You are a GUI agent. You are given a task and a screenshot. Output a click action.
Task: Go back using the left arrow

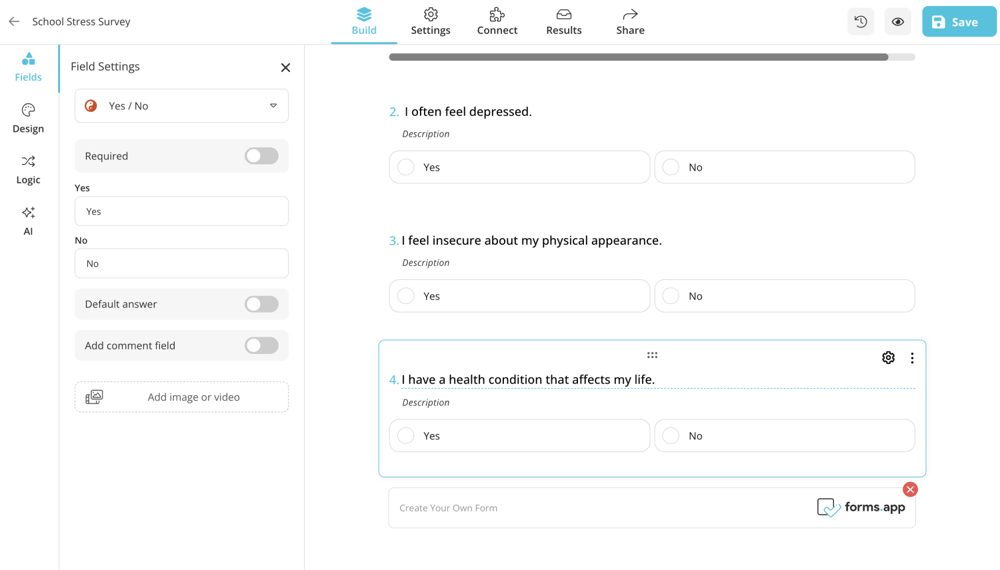pos(14,22)
